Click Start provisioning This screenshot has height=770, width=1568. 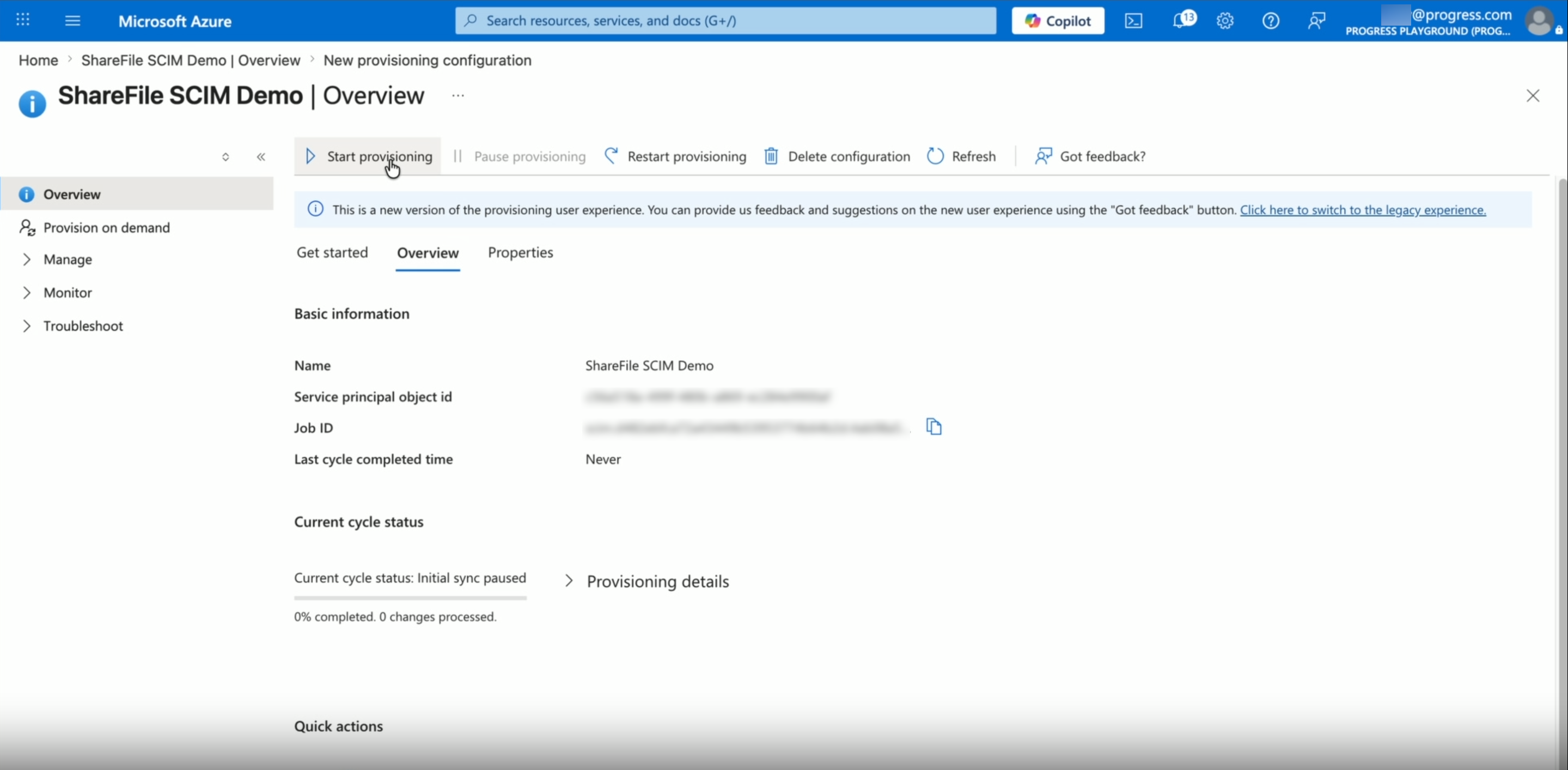coord(368,156)
